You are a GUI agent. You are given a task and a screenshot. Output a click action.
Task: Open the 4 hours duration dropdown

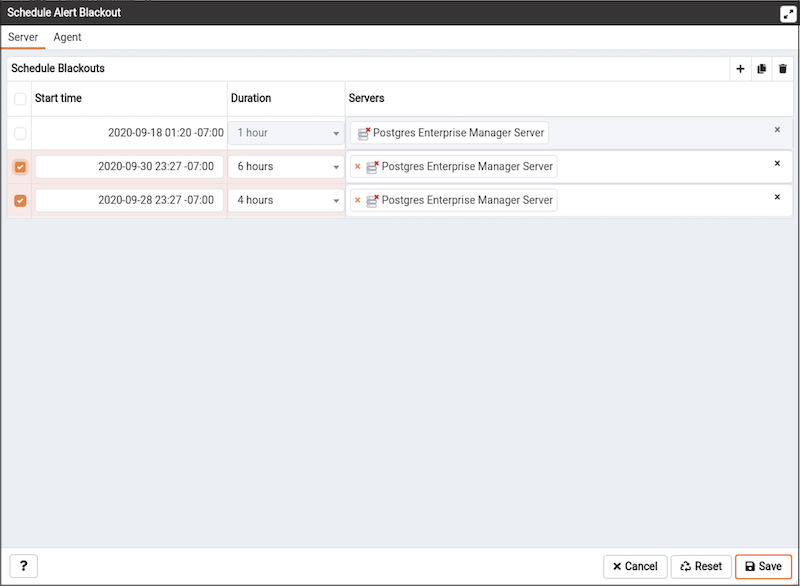coord(286,200)
